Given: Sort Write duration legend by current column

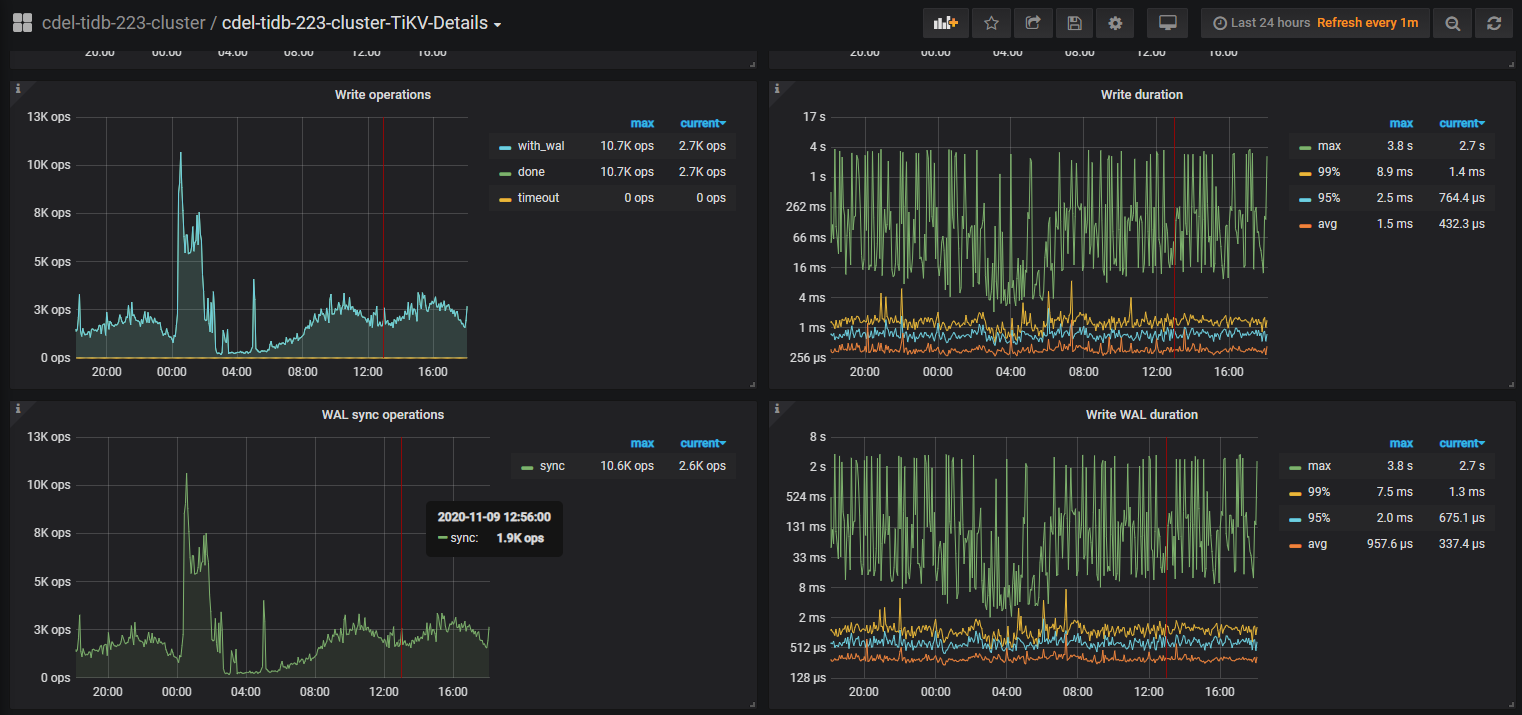Looking at the screenshot, I should pyautogui.click(x=1461, y=123).
